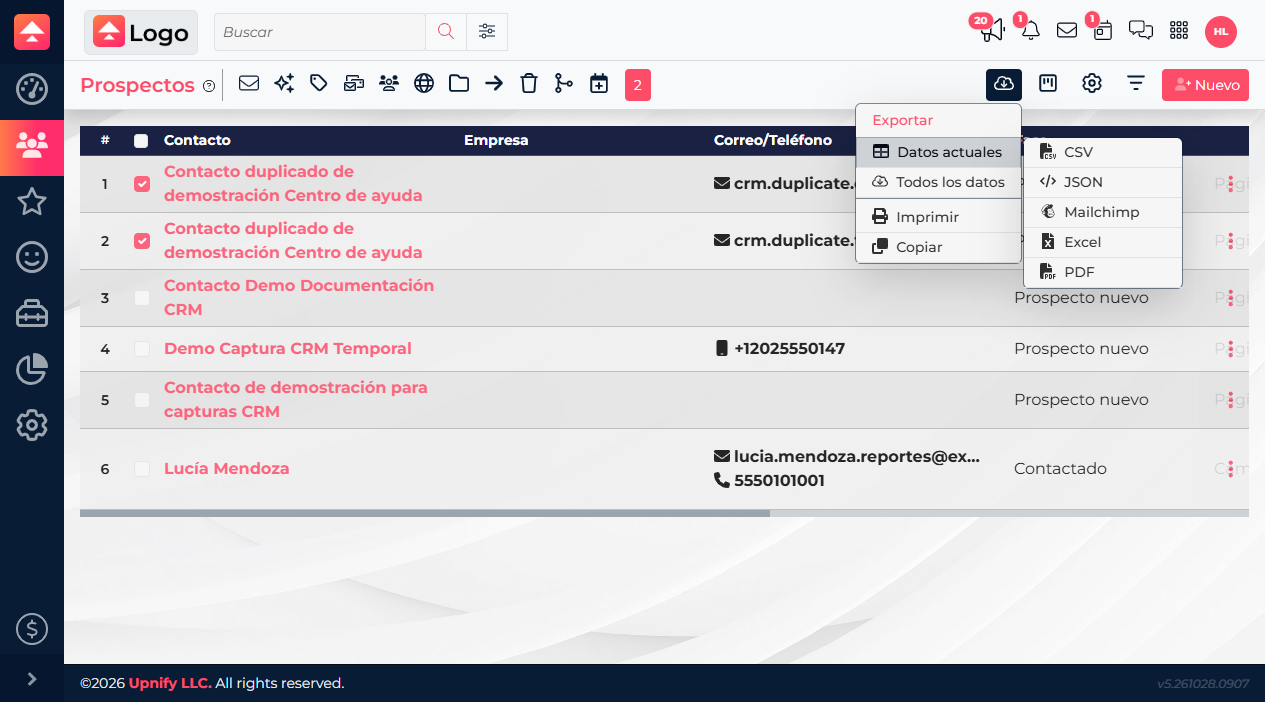The height and width of the screenshot is (702, 1265).
Task: Expand the Todos los datos submenu
Action: pyautogui.click(x=938, y=183)
